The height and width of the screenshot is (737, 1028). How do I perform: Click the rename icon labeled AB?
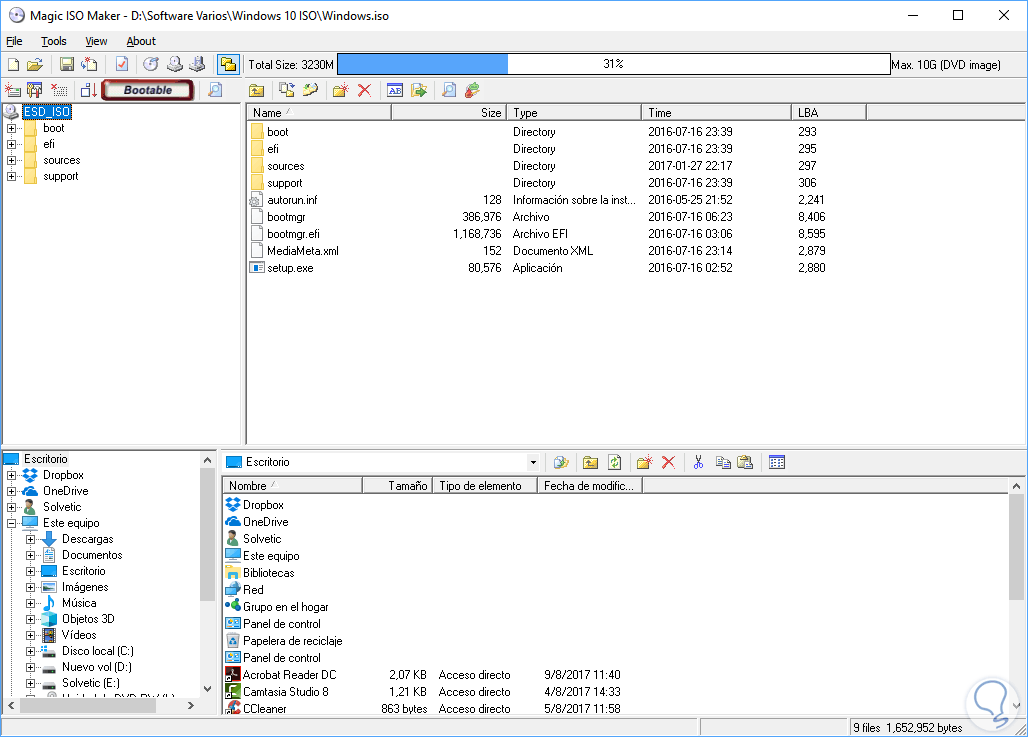point(395,90)
